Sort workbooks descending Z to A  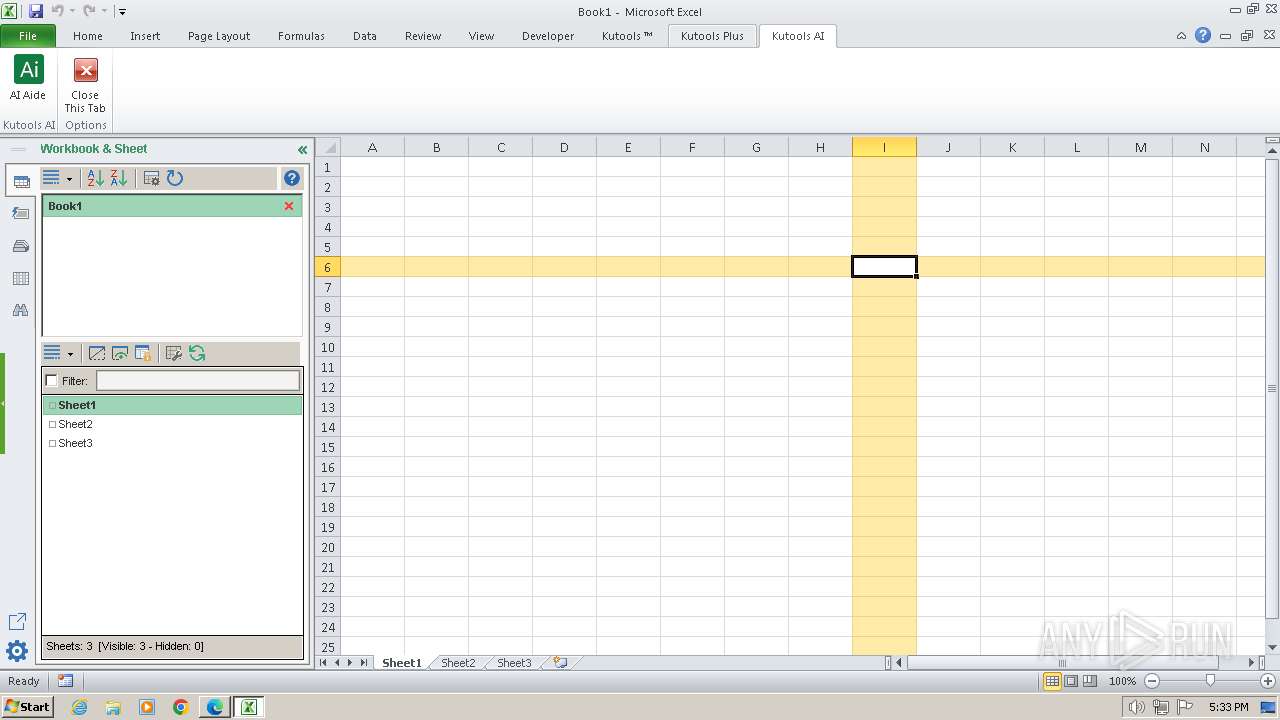[119, 178]
